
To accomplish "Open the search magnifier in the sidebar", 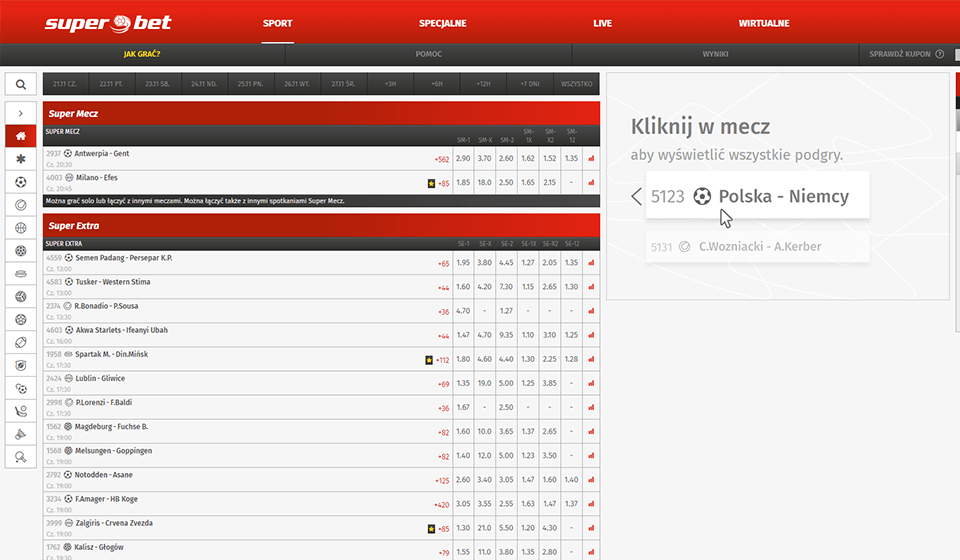I will pos(21,84).
